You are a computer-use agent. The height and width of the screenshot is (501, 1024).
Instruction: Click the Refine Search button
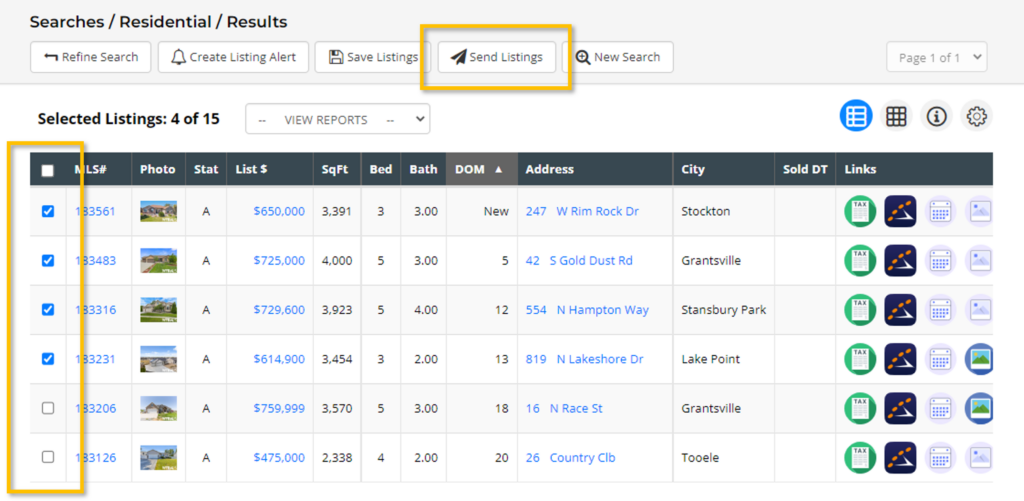[91, 57]
